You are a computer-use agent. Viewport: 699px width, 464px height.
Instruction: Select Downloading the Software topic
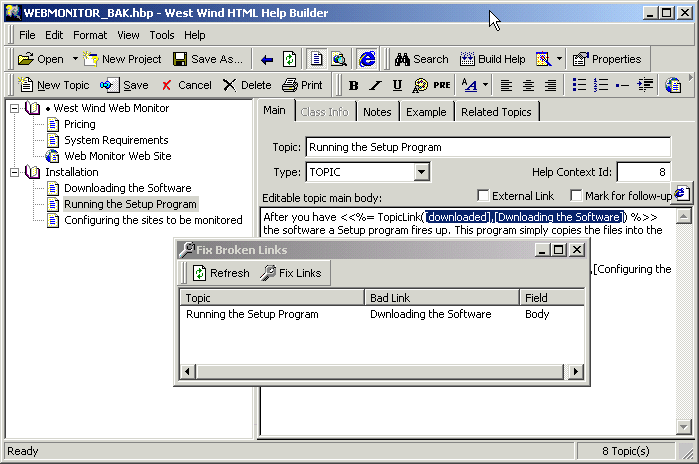(x=127, y=188)
